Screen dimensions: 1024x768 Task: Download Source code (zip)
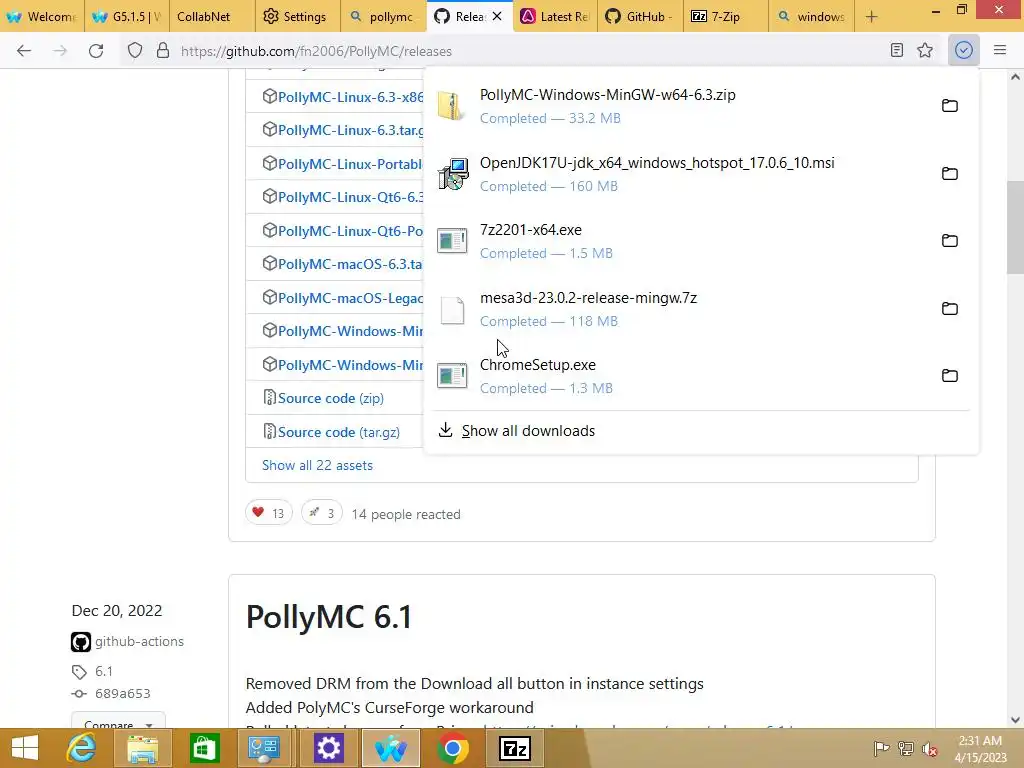pyautogui.click(x=330, y=398)
